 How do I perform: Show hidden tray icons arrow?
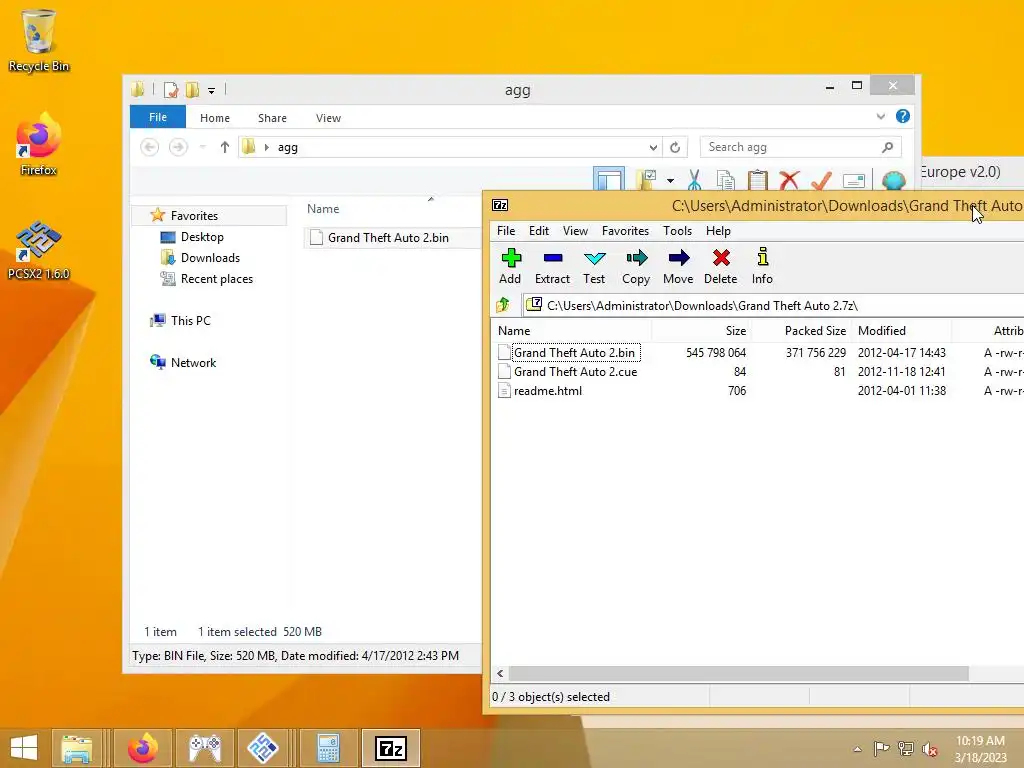[857, 749]
